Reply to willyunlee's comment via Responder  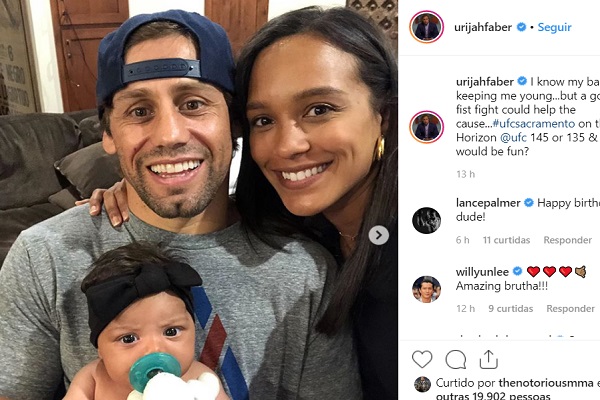(570, 309)
